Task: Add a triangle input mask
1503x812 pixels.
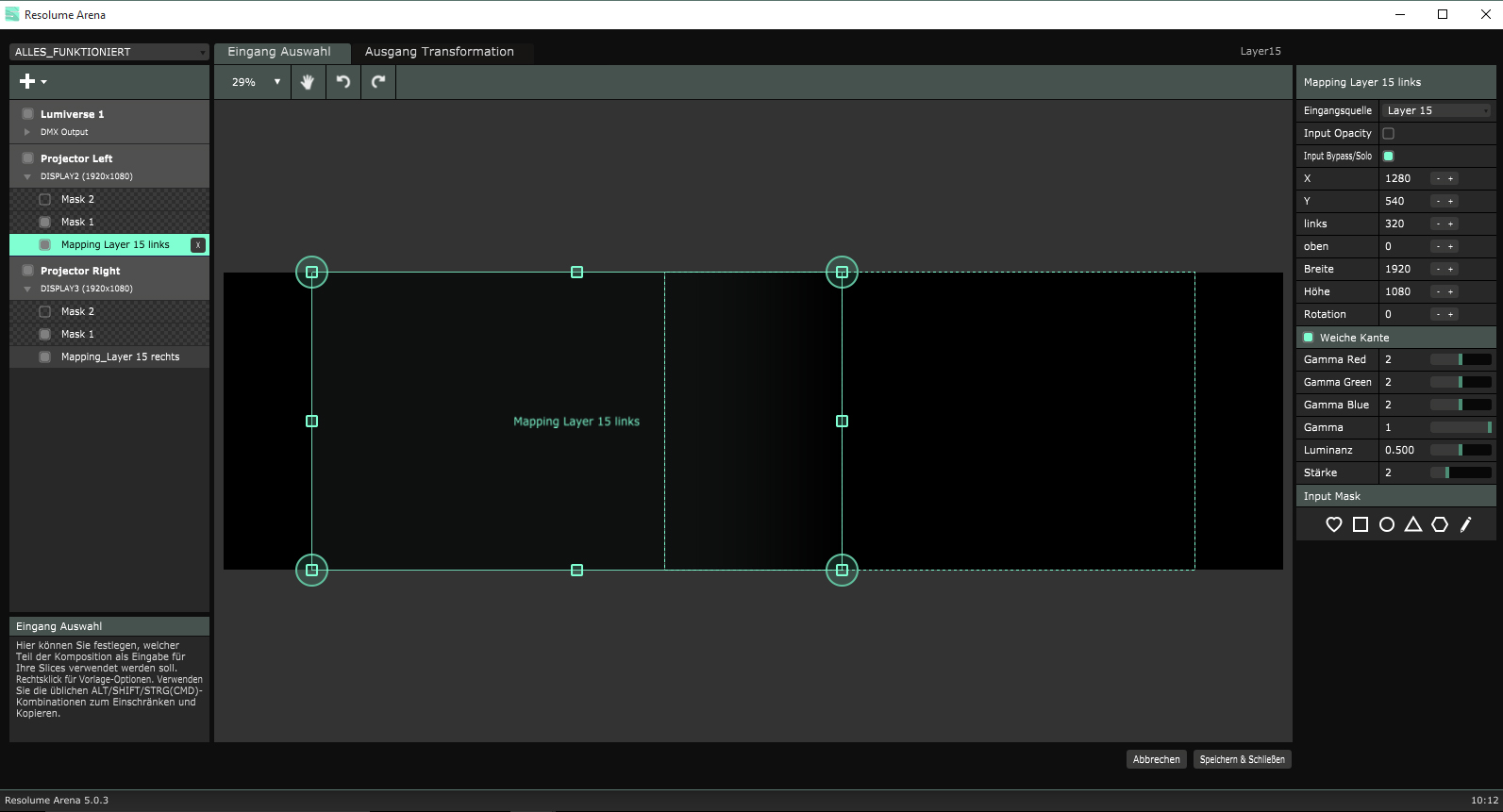Action: click(x=1412, y=524)
